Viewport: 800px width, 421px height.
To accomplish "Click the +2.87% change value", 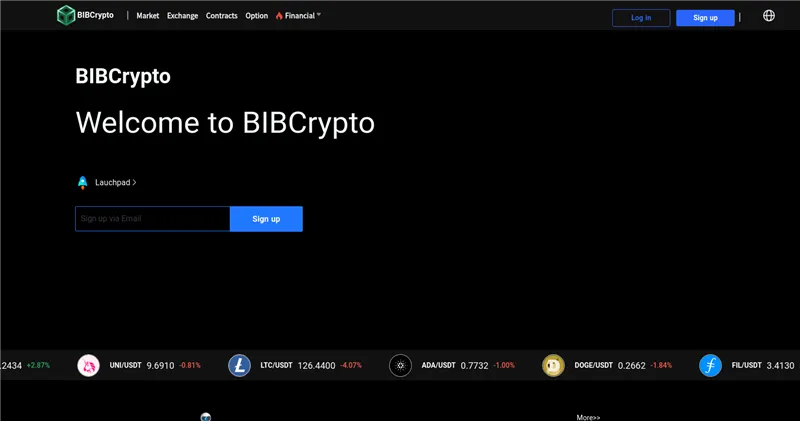I will click(38, 365).
